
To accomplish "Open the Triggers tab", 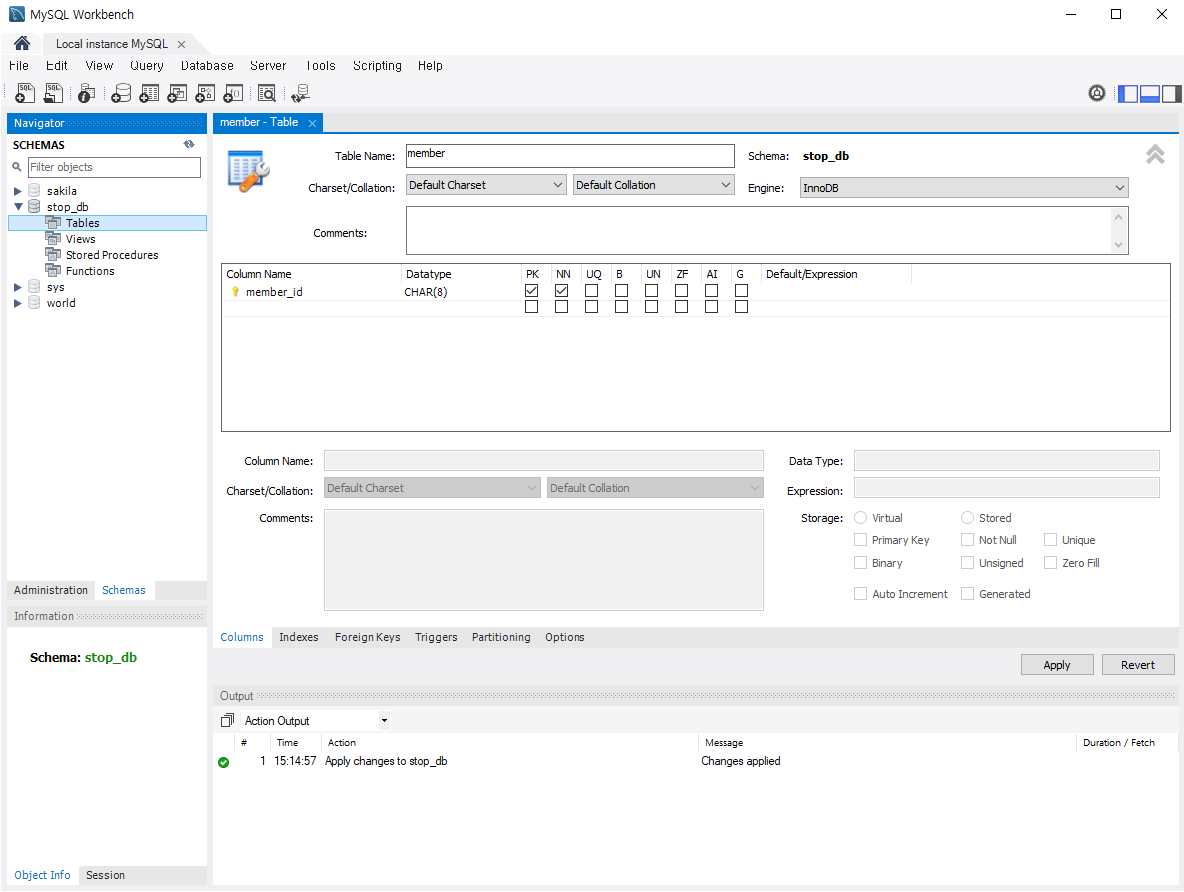I will pyautogui.click(x=436, y=637).
